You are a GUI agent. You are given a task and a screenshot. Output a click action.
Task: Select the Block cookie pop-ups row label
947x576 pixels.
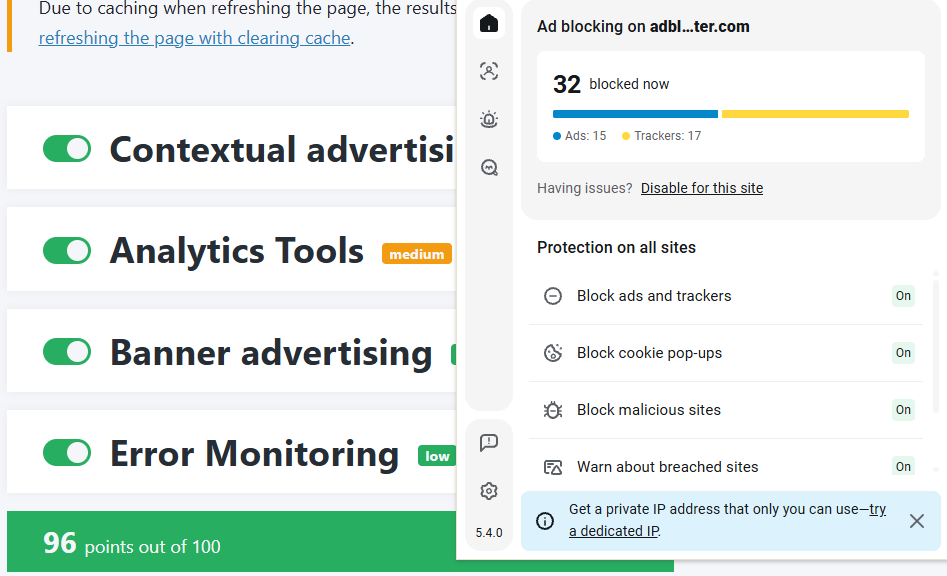tap(649, 353)
